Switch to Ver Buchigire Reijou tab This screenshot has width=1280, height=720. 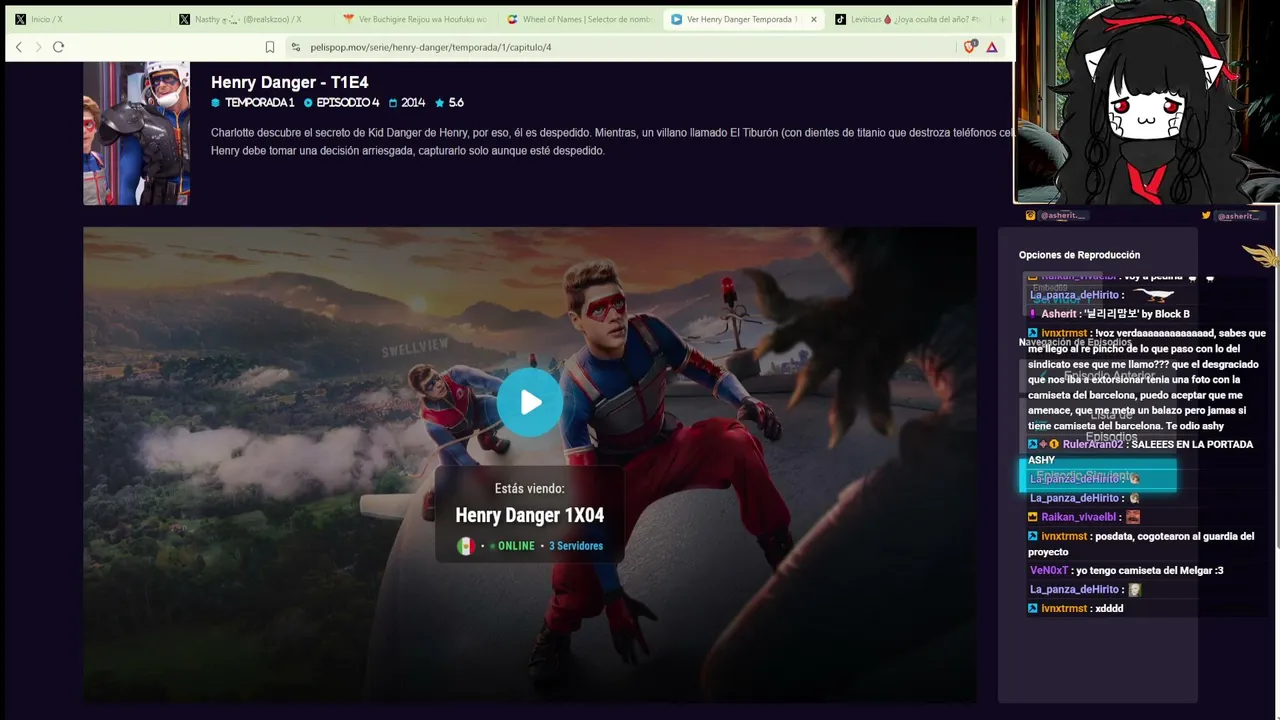[414, 19]
